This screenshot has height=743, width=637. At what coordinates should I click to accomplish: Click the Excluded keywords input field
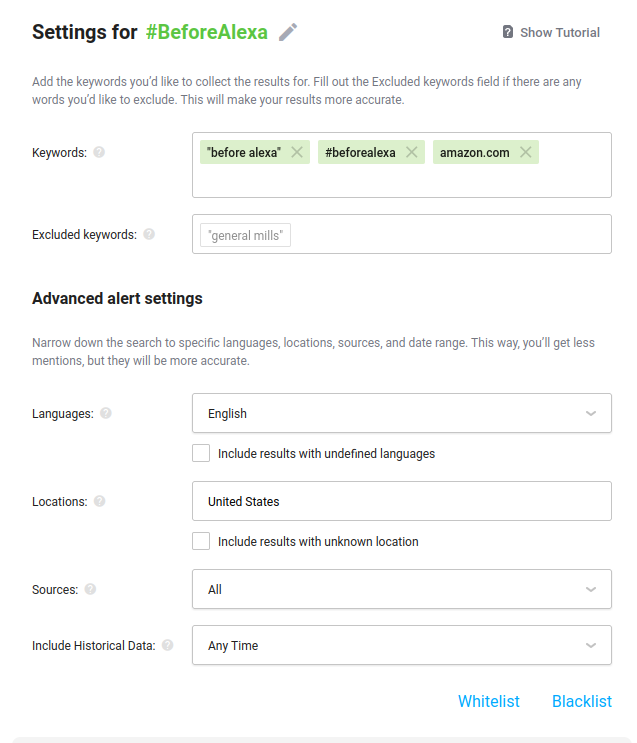(401, 234)
